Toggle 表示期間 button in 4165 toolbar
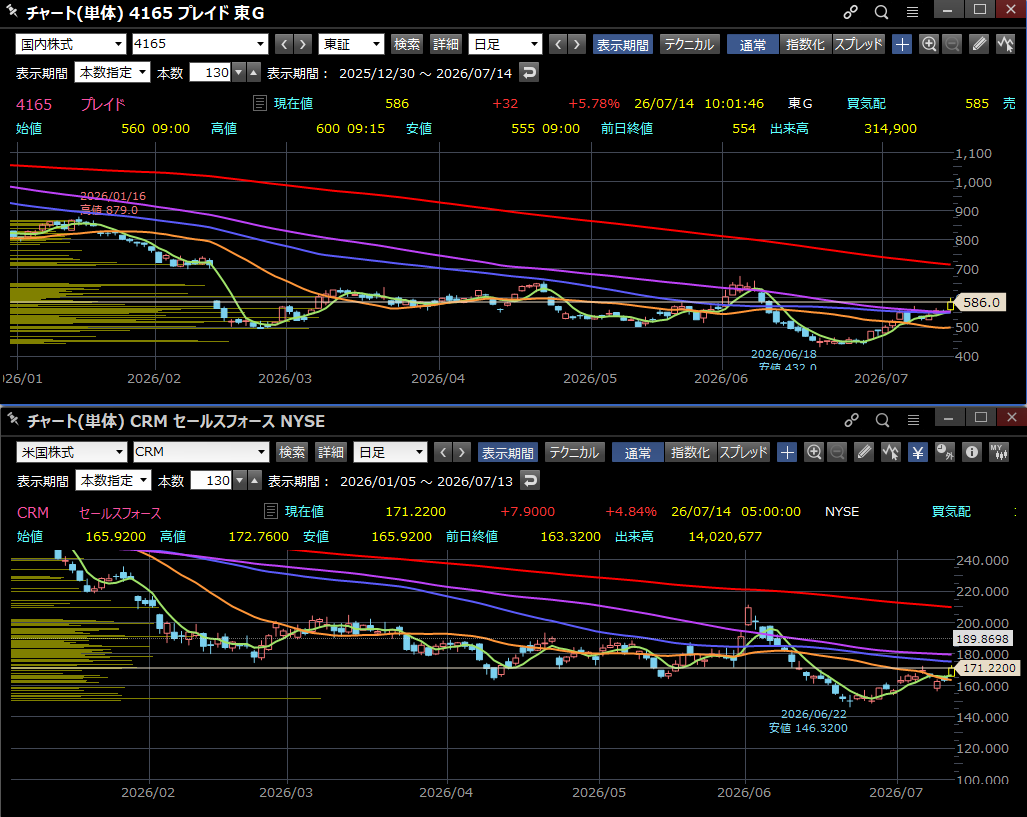This screenshot has width=1027, height=817. point(622,44)
